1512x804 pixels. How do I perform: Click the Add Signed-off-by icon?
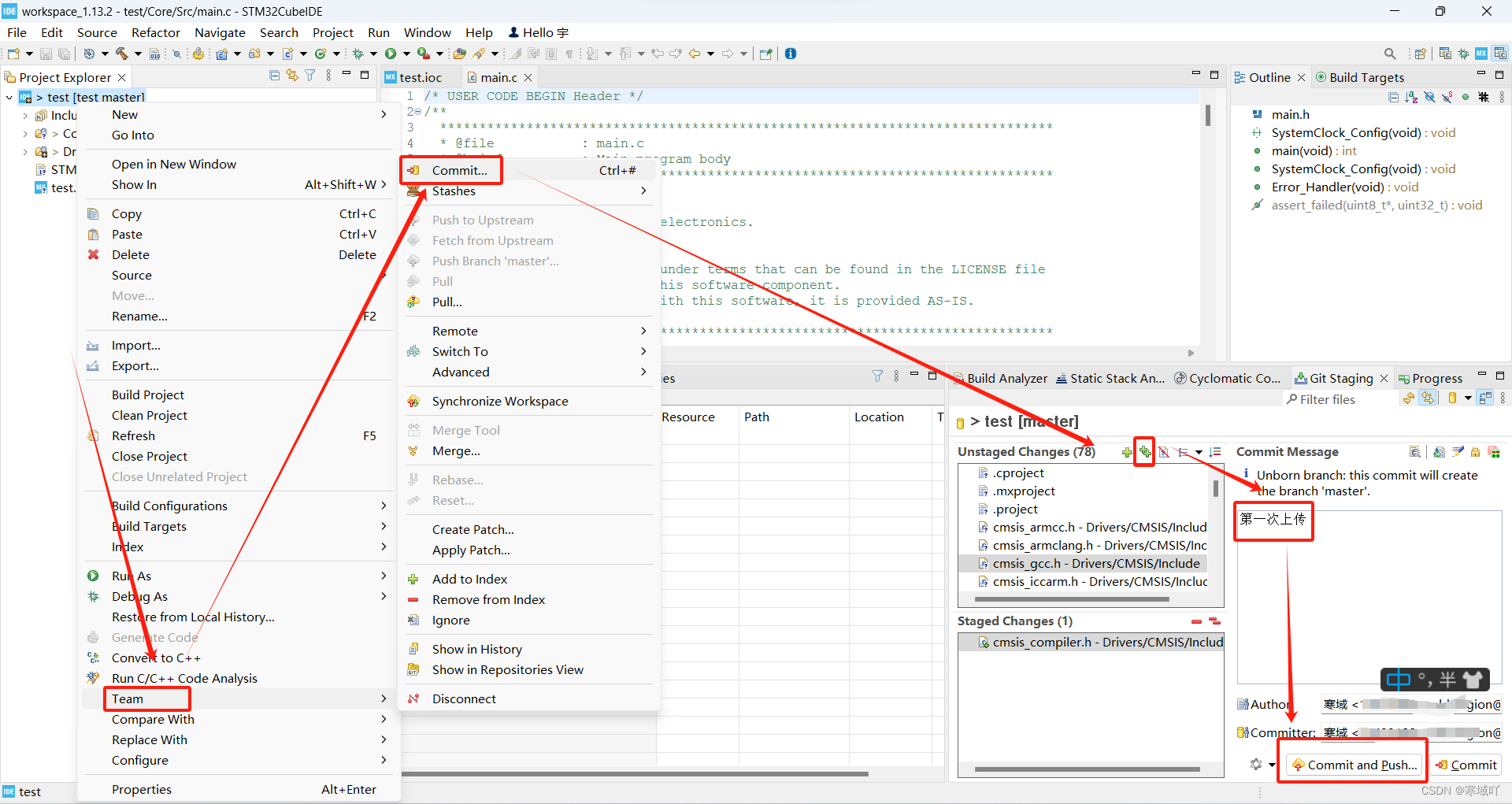point(1458,452)
